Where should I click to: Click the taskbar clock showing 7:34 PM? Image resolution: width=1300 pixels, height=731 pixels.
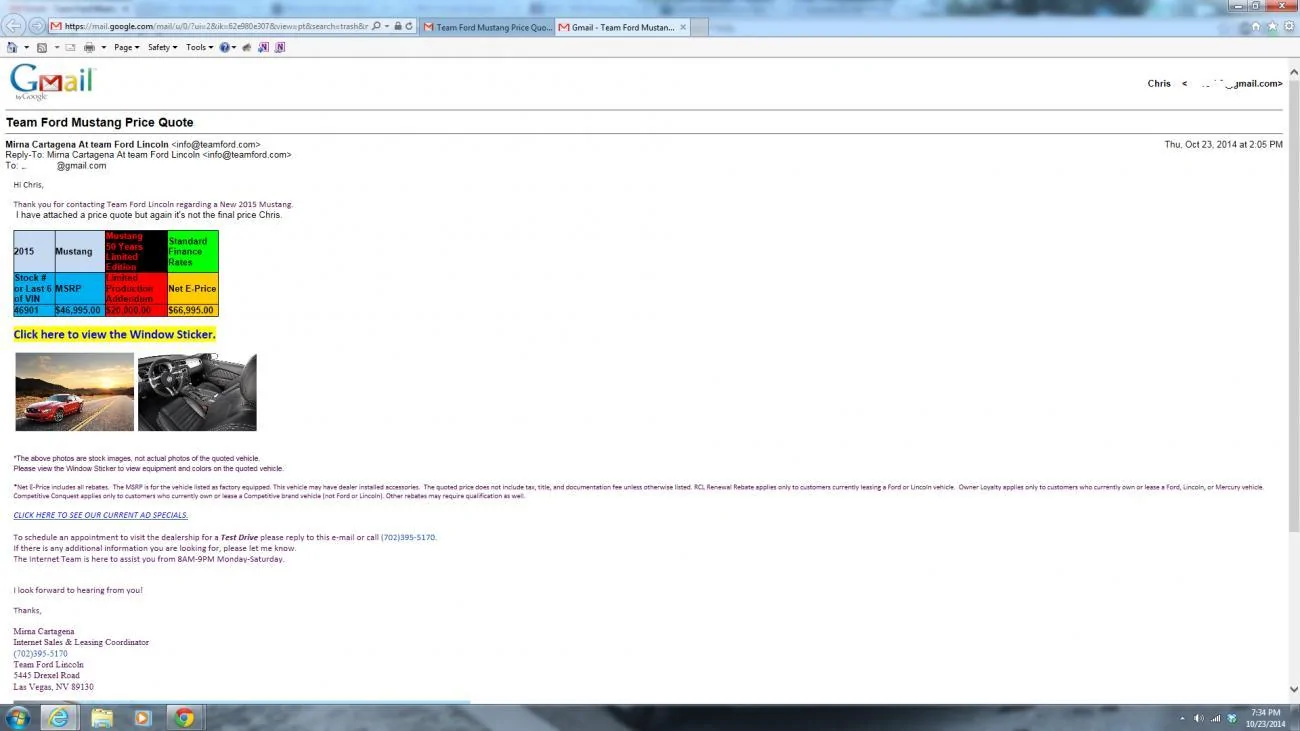(1265, 717)
